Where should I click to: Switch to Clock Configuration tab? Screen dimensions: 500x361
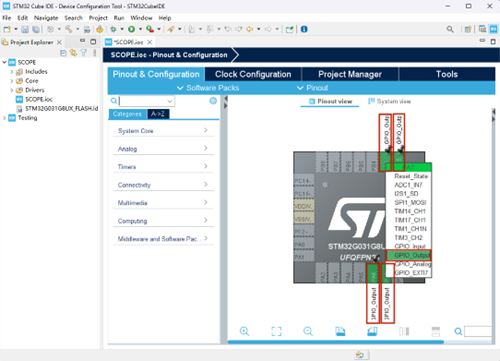point(253,74)
